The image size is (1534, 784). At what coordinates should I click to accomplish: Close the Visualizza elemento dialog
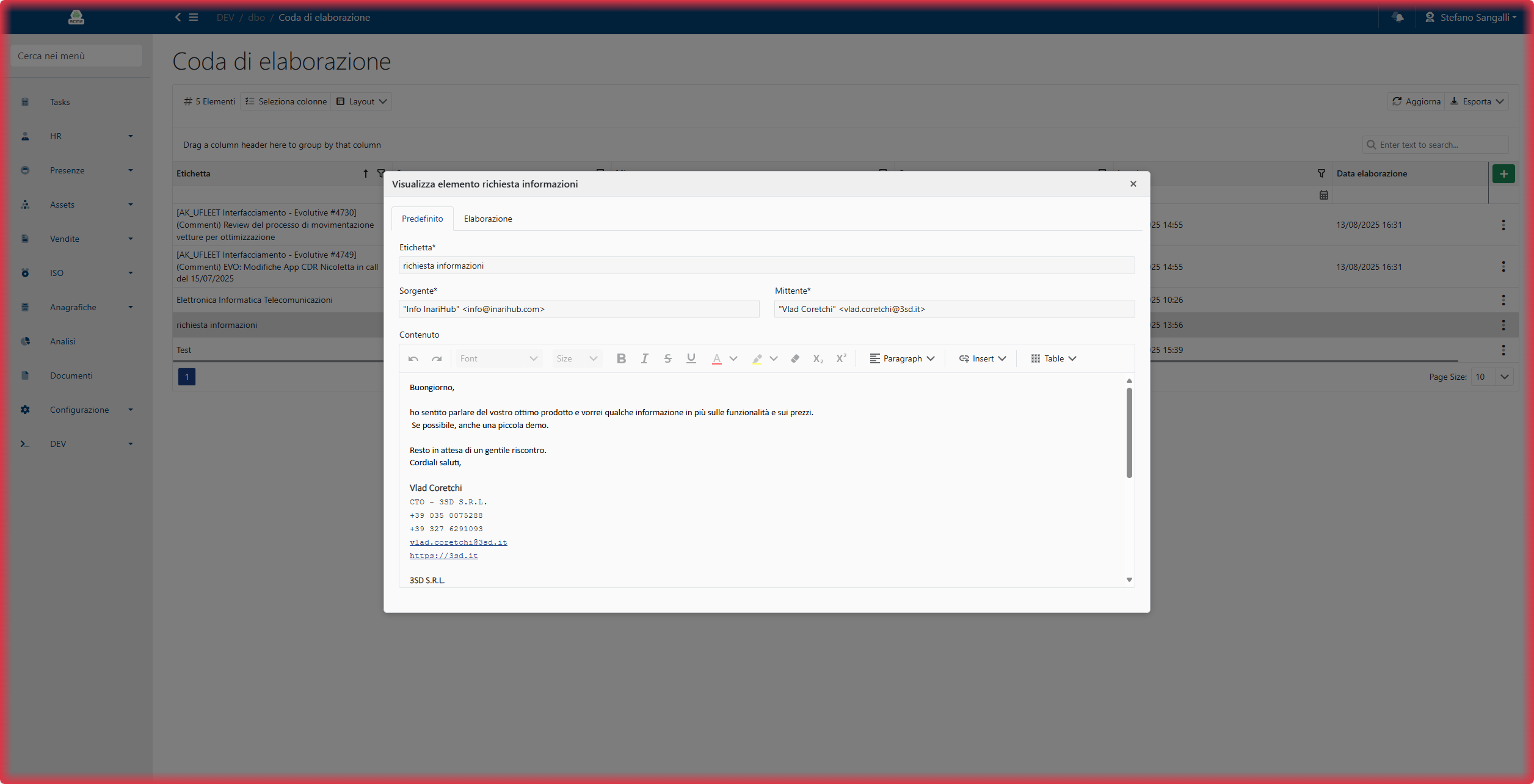click(x=1133, y=184)
